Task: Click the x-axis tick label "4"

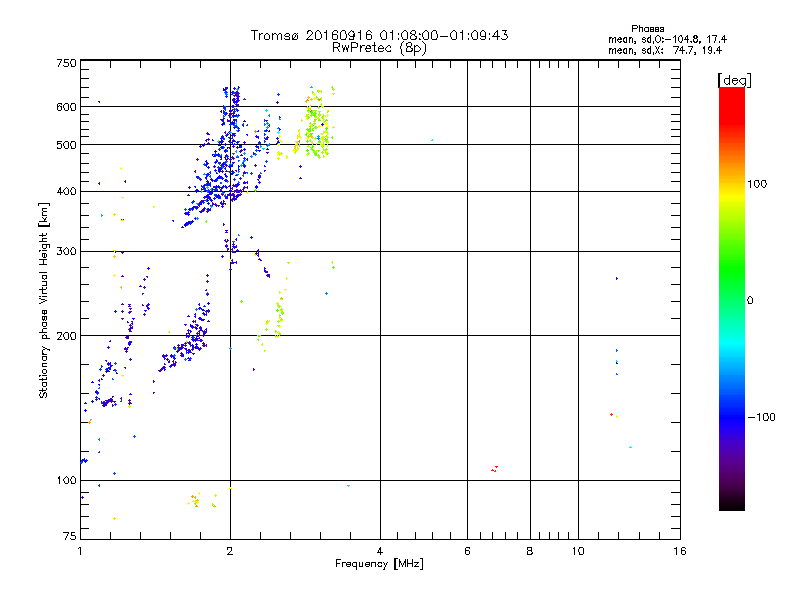Action: click(x=380, y=551)
